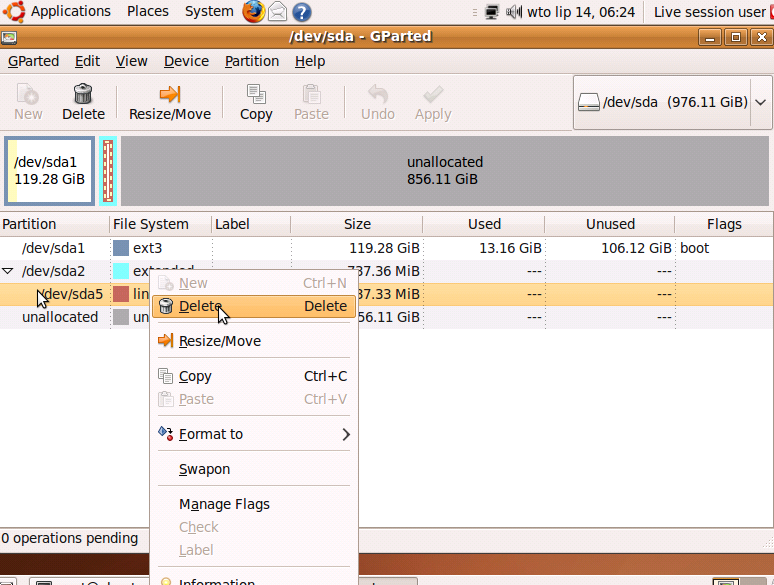Click the clock showing wto lip 14, 06:24
Image resolution: width=774 pixels, height=585 pixels.
coord(580,12)
